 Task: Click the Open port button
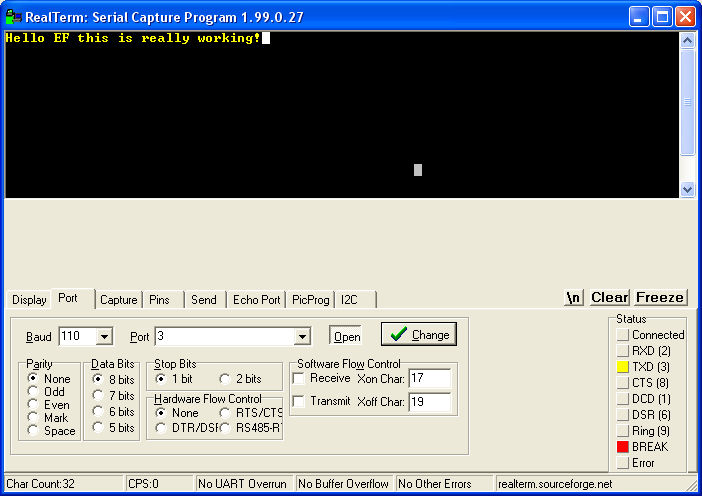pos(347,336)
